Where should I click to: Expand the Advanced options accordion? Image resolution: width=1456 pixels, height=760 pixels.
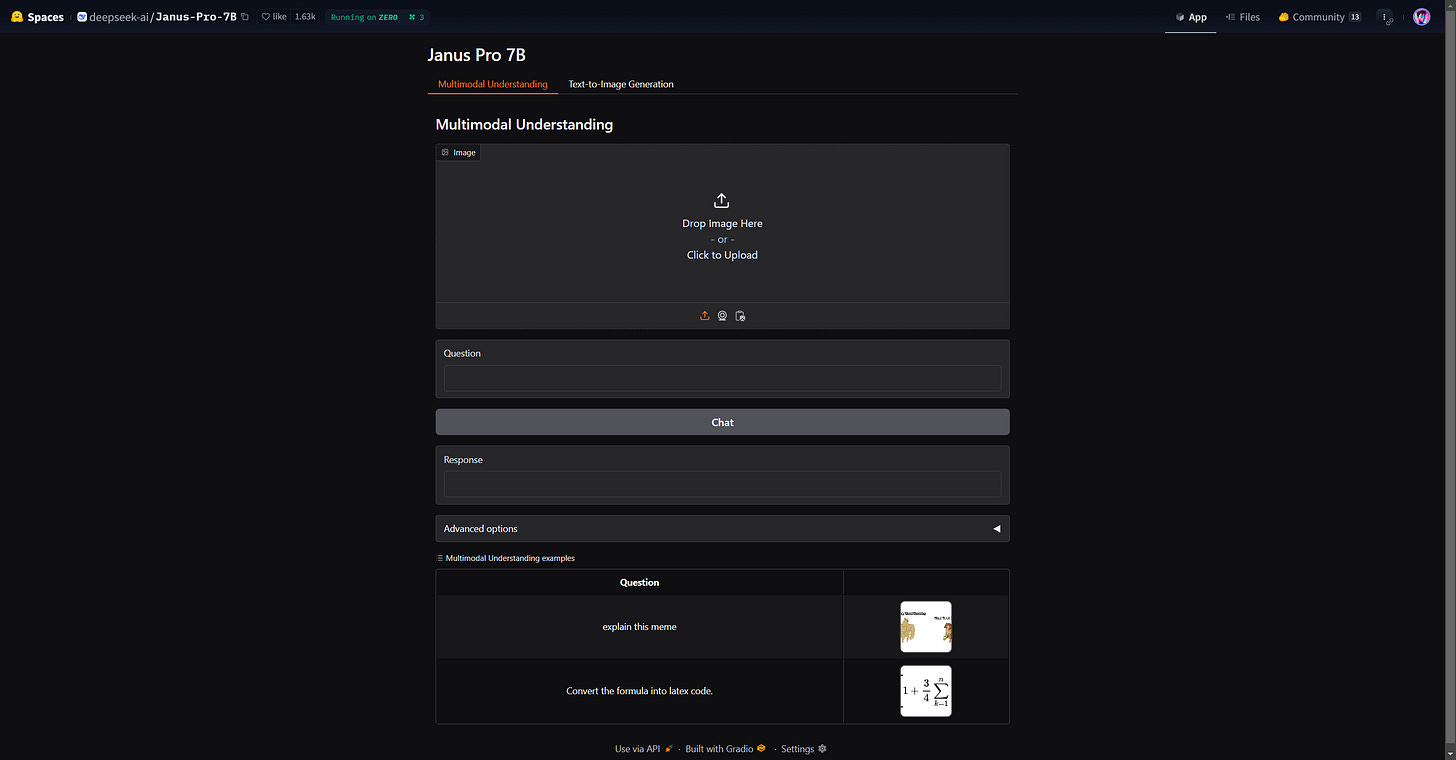click(722, 528)
